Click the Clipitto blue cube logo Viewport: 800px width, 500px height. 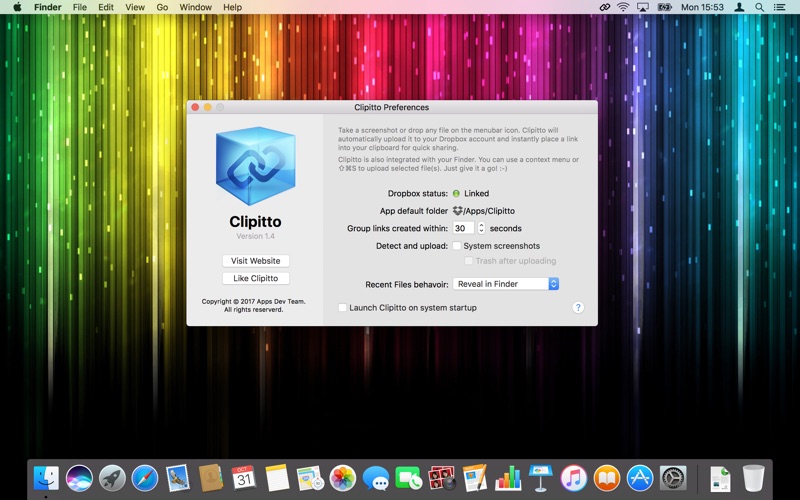point(255,166)
